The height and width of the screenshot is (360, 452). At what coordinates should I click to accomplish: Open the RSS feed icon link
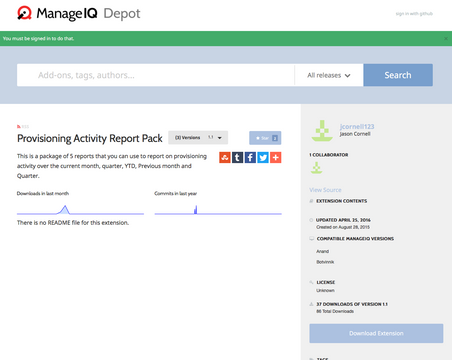click(23, 126)
